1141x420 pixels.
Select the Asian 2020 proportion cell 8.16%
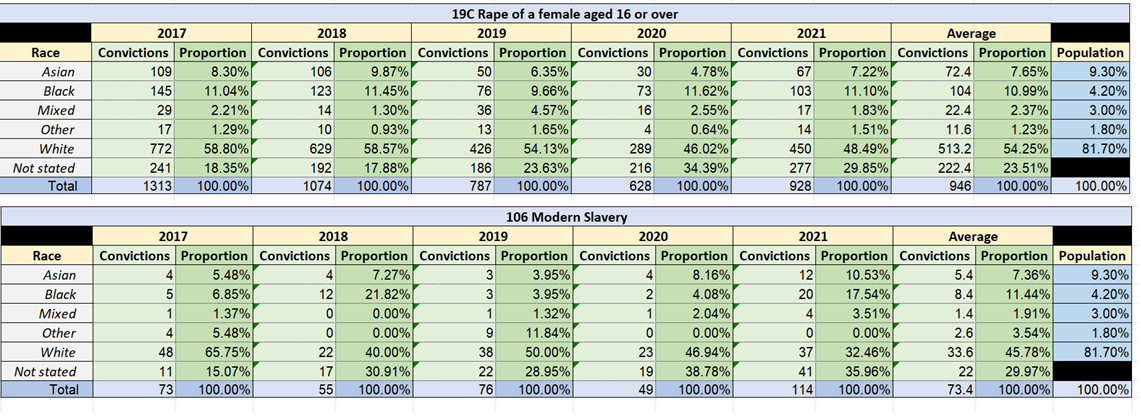pos(694,275)
